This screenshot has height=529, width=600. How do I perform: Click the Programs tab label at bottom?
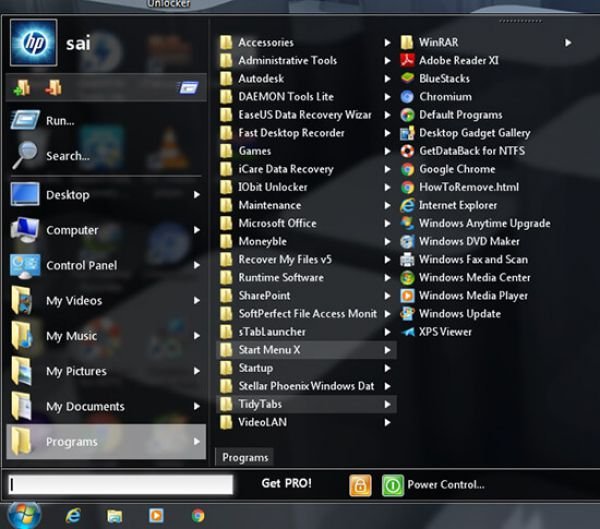[245, 457]
